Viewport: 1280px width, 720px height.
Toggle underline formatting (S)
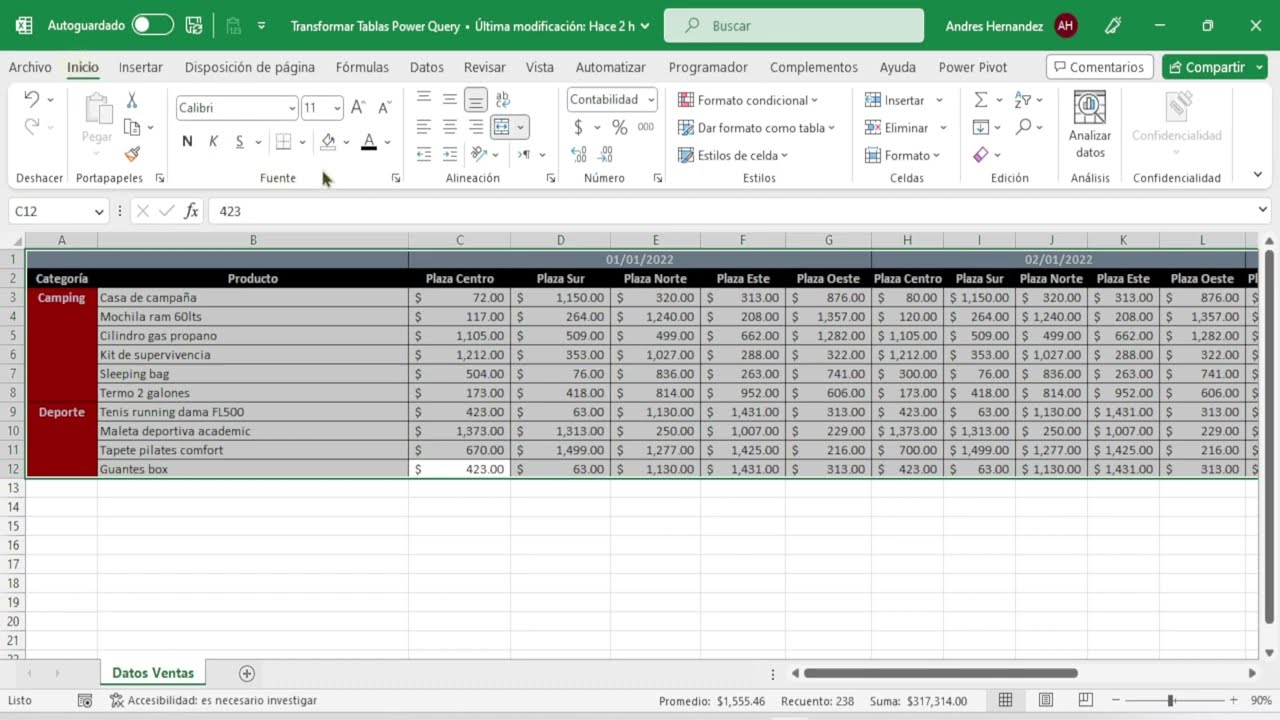click(240, 141)
